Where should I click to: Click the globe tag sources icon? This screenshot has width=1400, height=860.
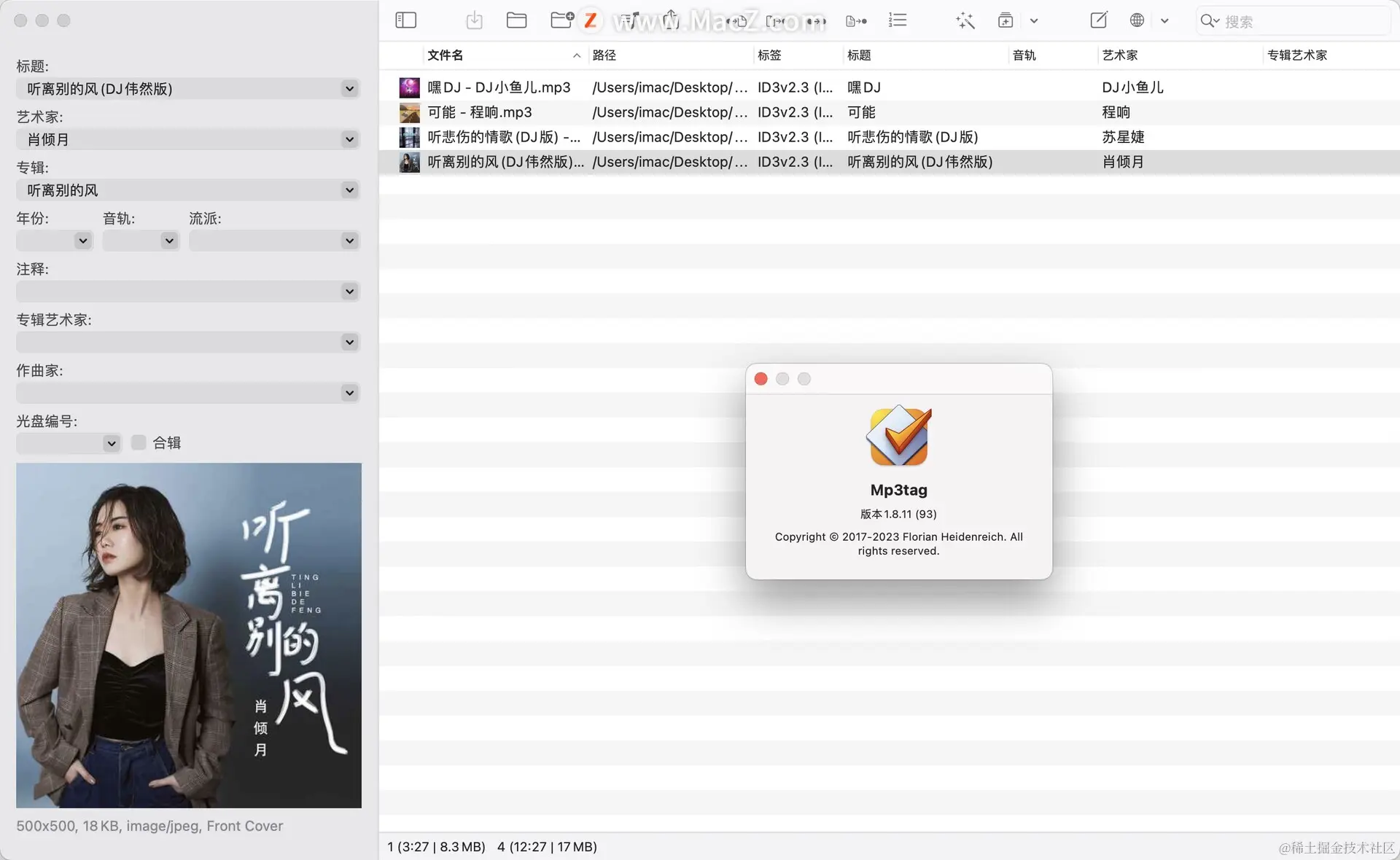[1136, 20]
